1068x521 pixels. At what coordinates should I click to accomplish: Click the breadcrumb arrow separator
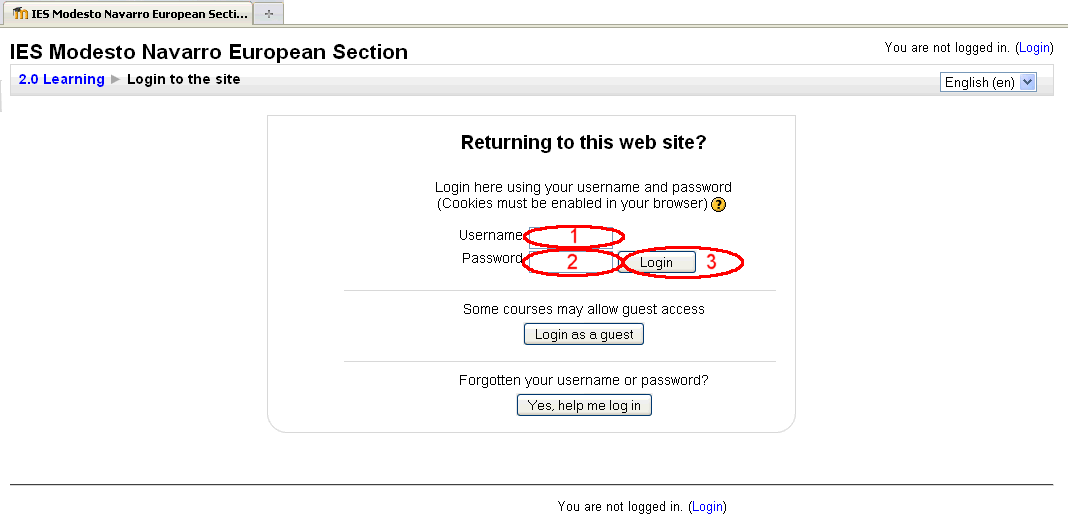(x=116, y=79)
